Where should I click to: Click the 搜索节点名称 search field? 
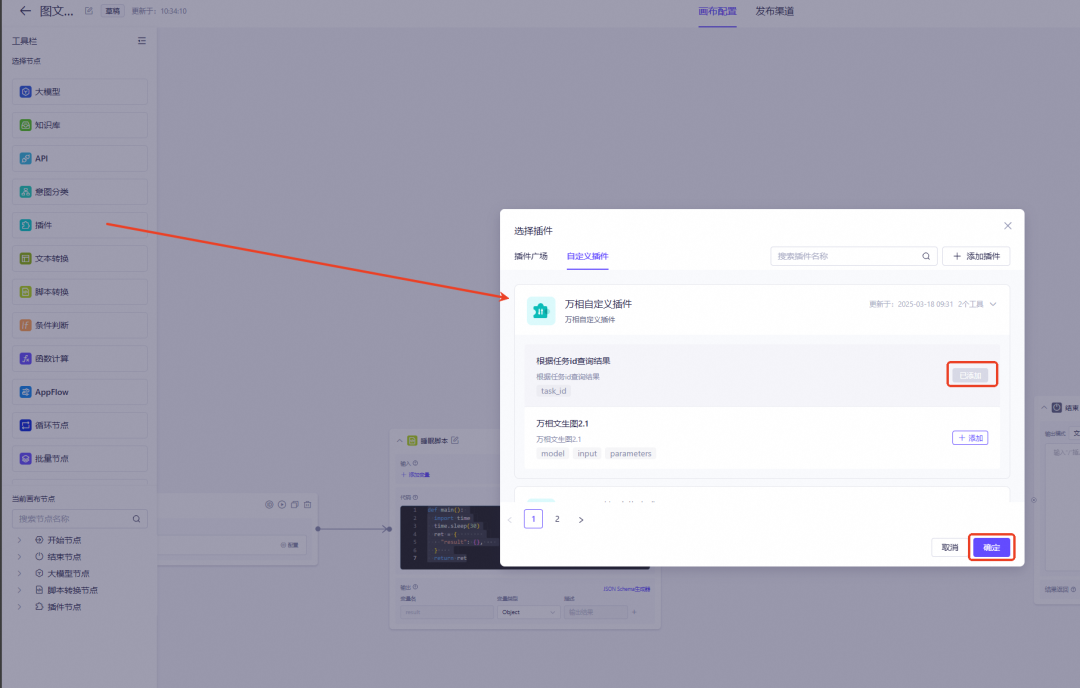pyautogui.click(x=72, y=519)
